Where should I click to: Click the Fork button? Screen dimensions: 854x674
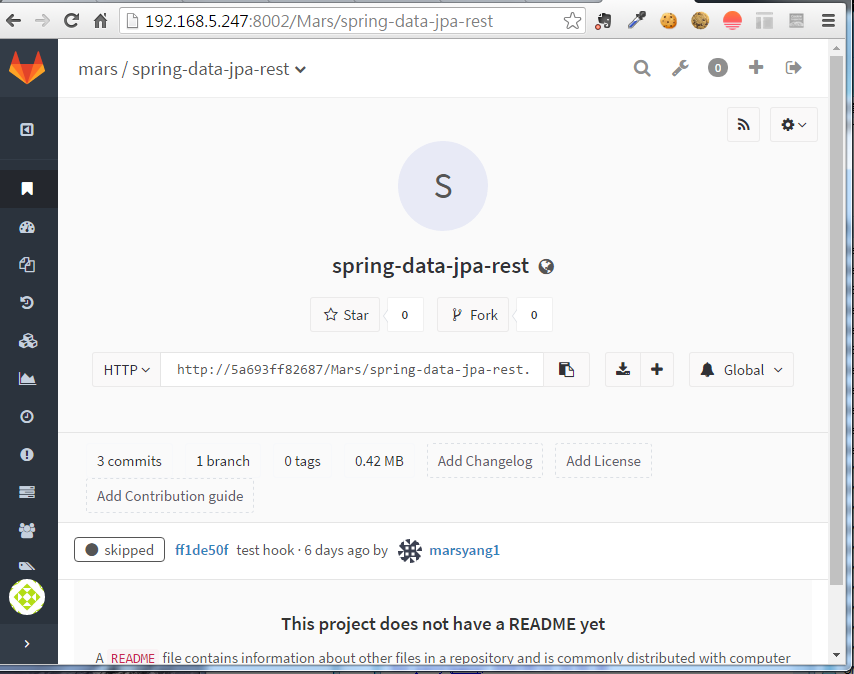click(x=473, y=315)
